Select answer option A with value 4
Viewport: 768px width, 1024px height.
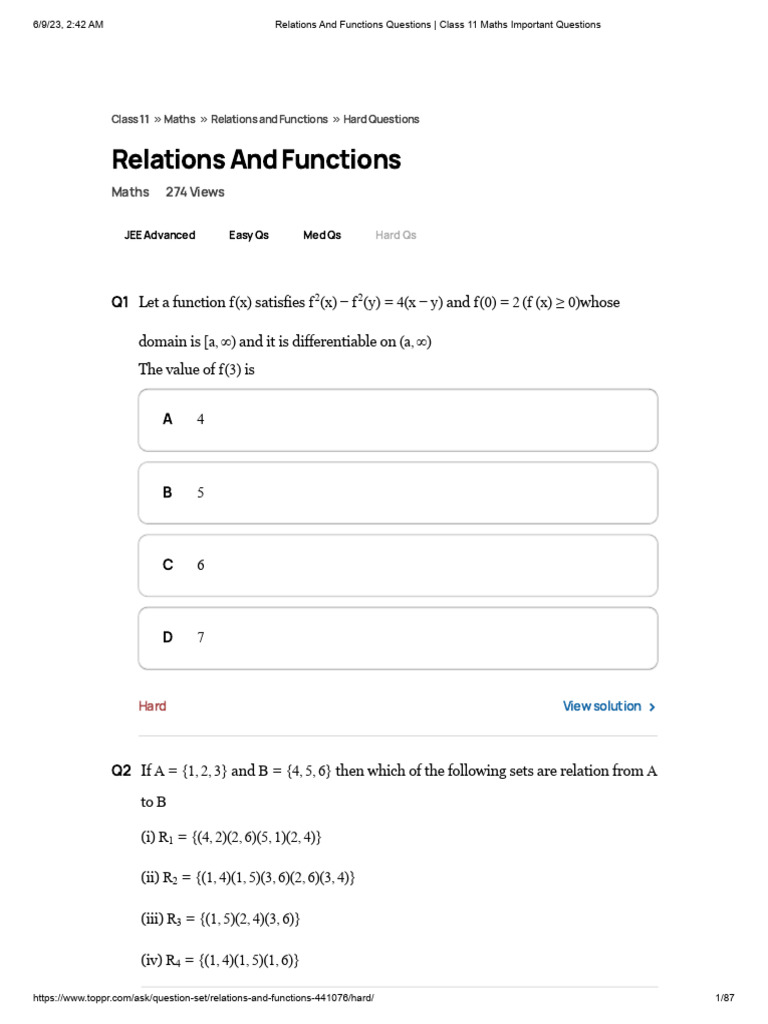(x=398, y=420)
